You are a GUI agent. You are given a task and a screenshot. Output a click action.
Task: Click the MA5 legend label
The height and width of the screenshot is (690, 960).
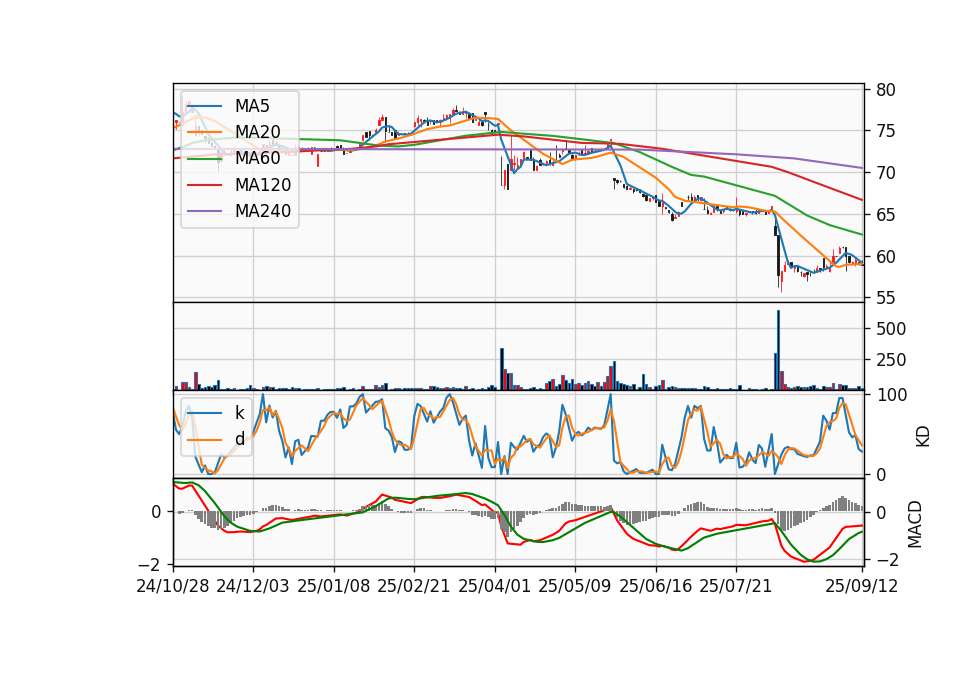click(252, 106)
